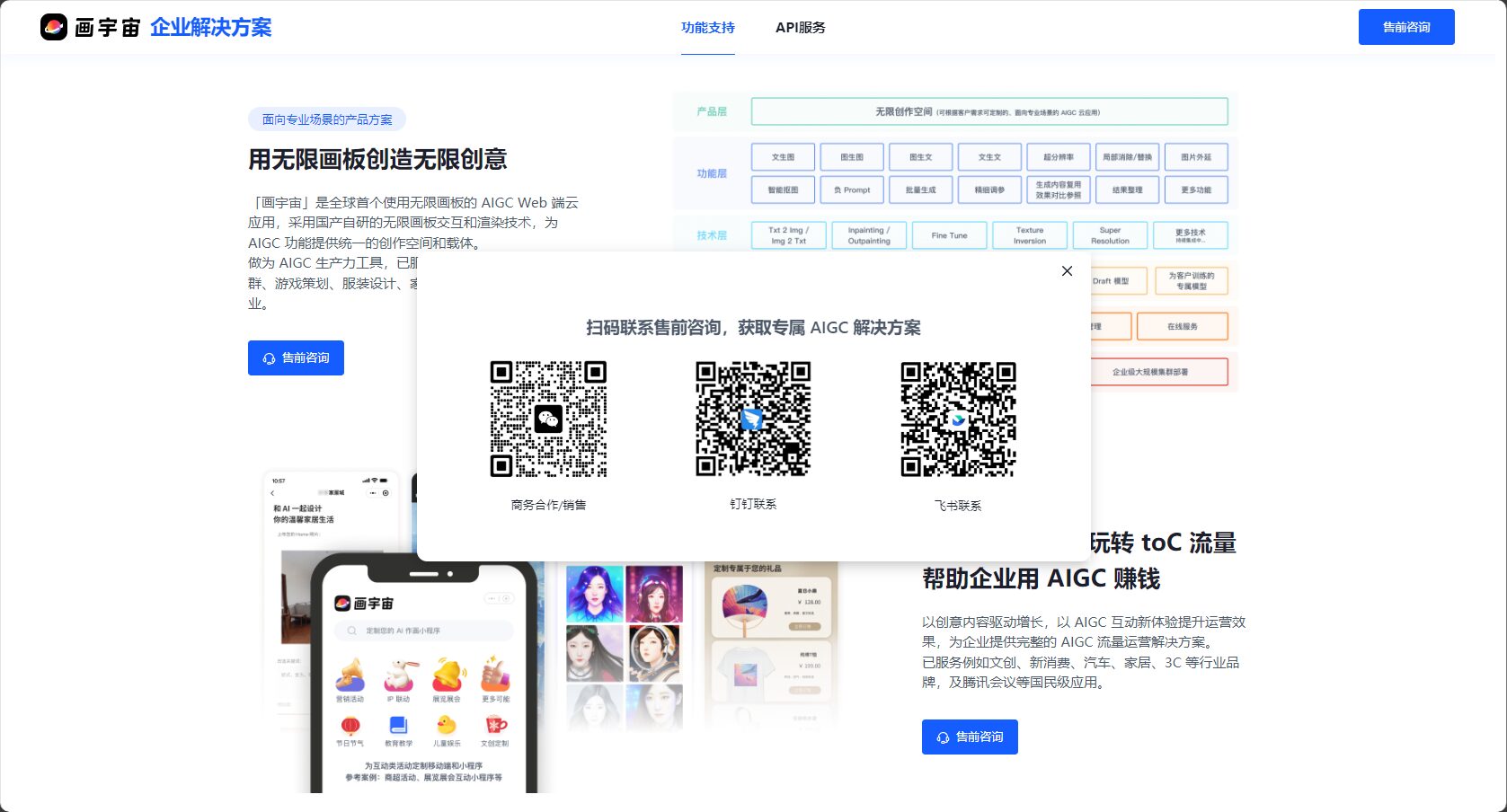Click the back arrow in the left phone screen

[x=272, y=493]
